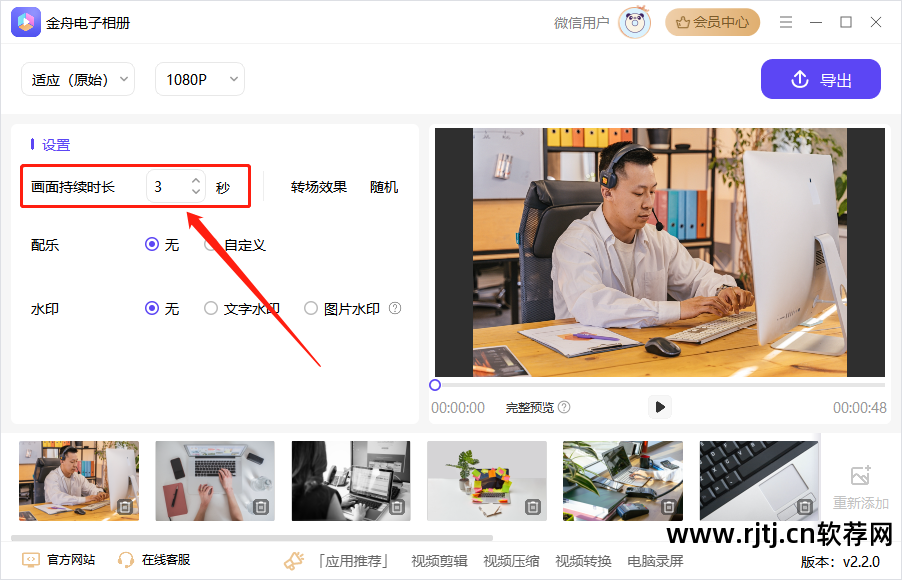This screenshot has height=580, width=902.
Task: Click the 金舟电子相册 app logo icon
Action: tap(24, 22)
